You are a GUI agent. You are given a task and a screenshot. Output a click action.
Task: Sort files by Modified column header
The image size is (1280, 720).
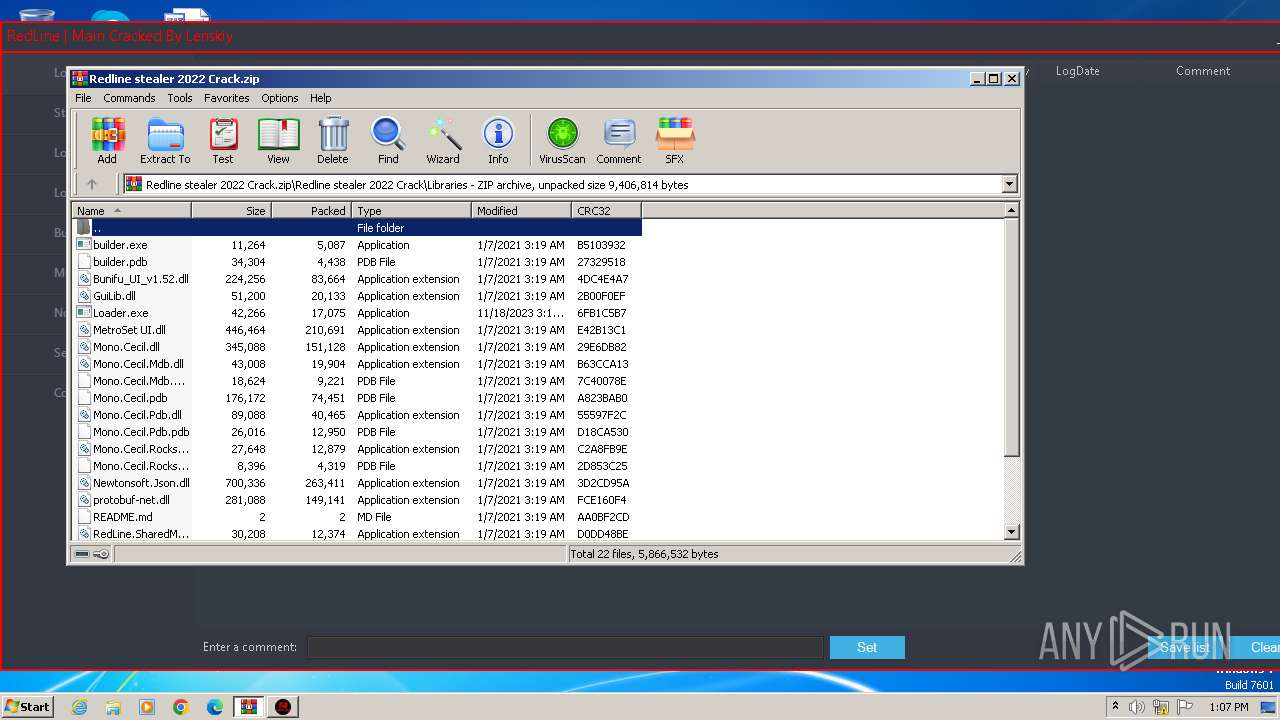pos(521,211)
